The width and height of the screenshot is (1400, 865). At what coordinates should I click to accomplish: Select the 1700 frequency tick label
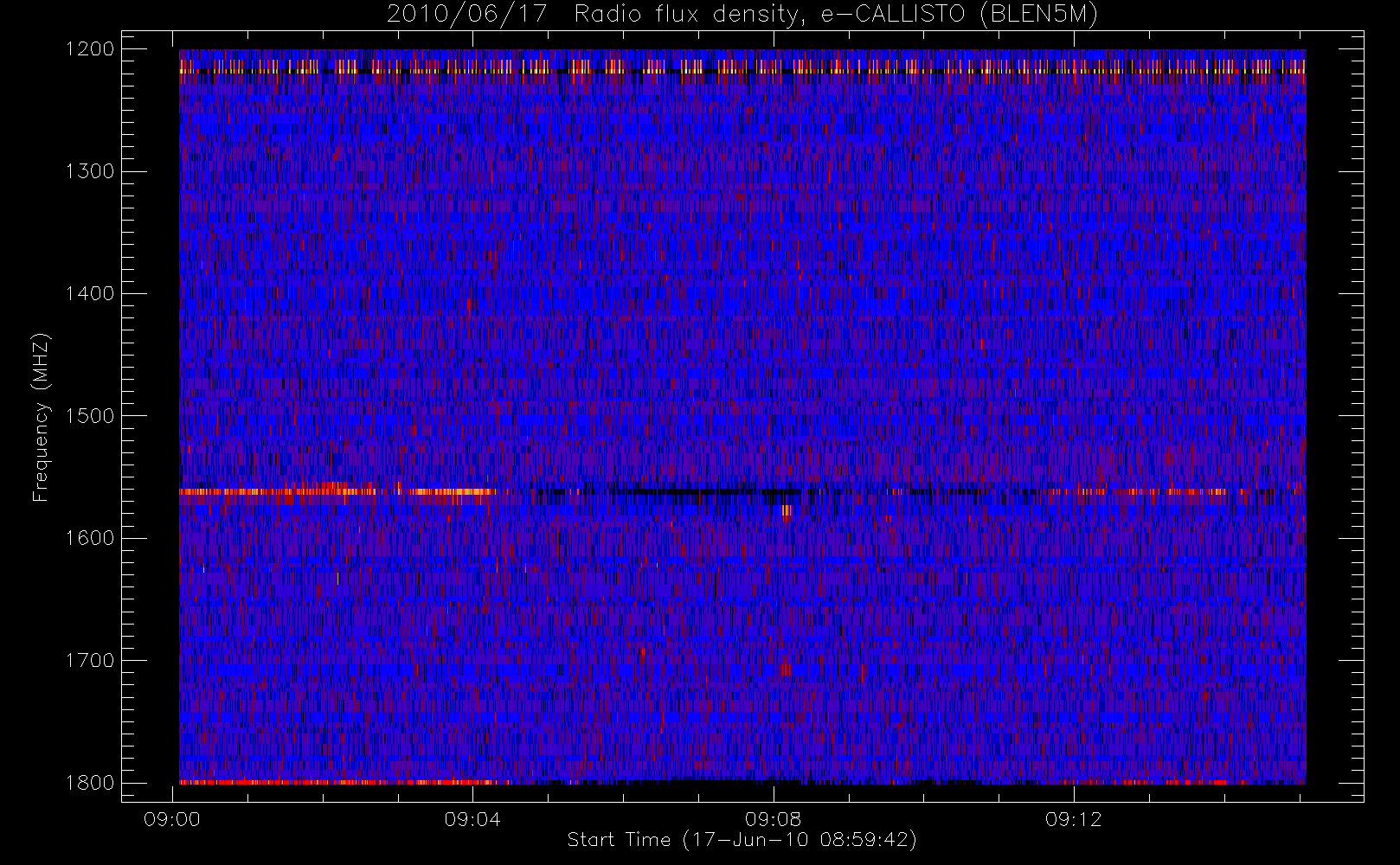pyautogui.click(x=90, y=660)
